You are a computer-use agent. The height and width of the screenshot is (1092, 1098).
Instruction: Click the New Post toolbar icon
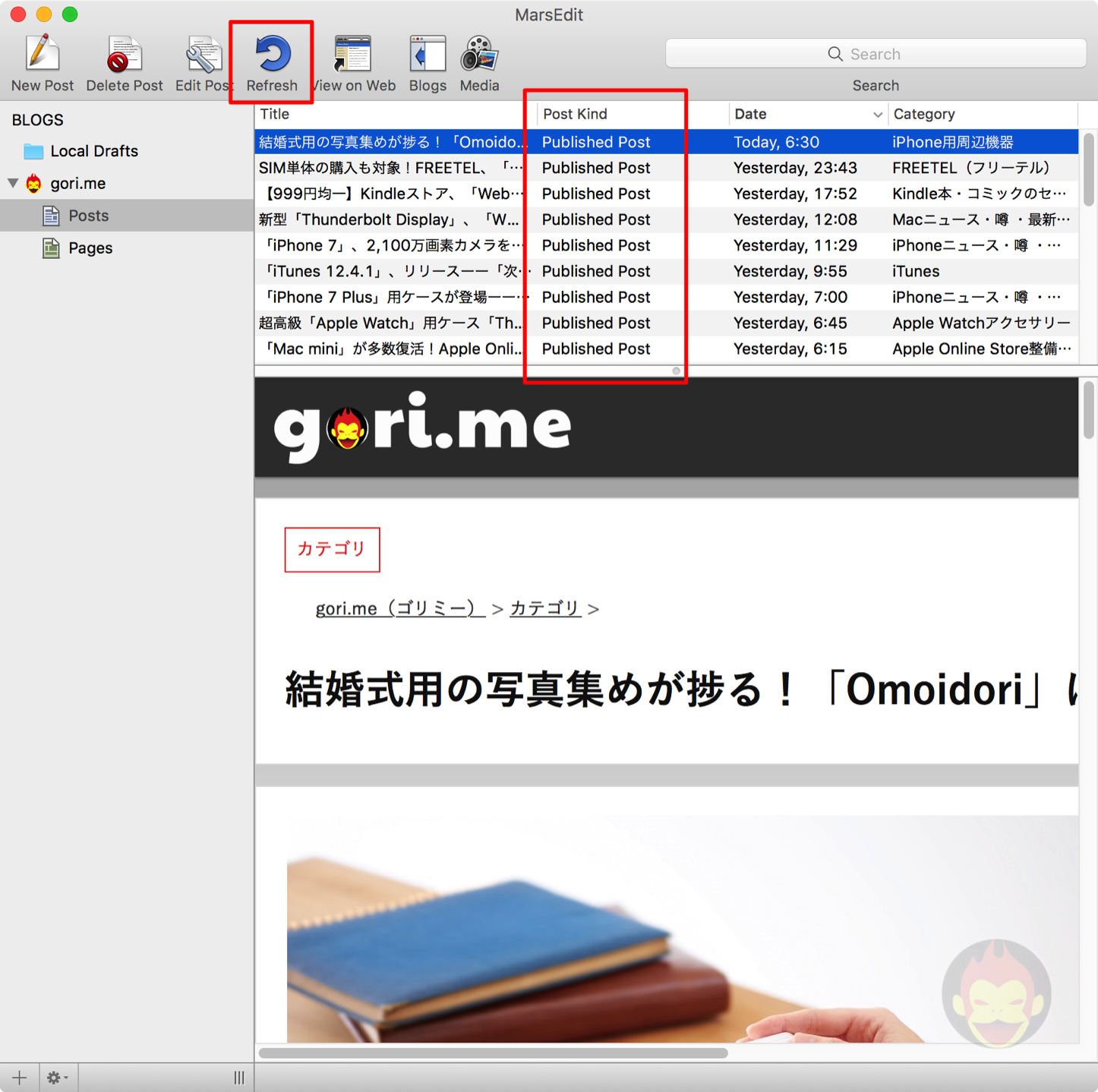coord(43,55)
